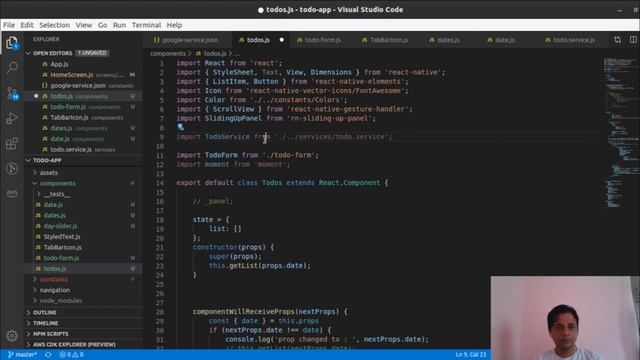Open the Source Control view

(x=12, y=93)
